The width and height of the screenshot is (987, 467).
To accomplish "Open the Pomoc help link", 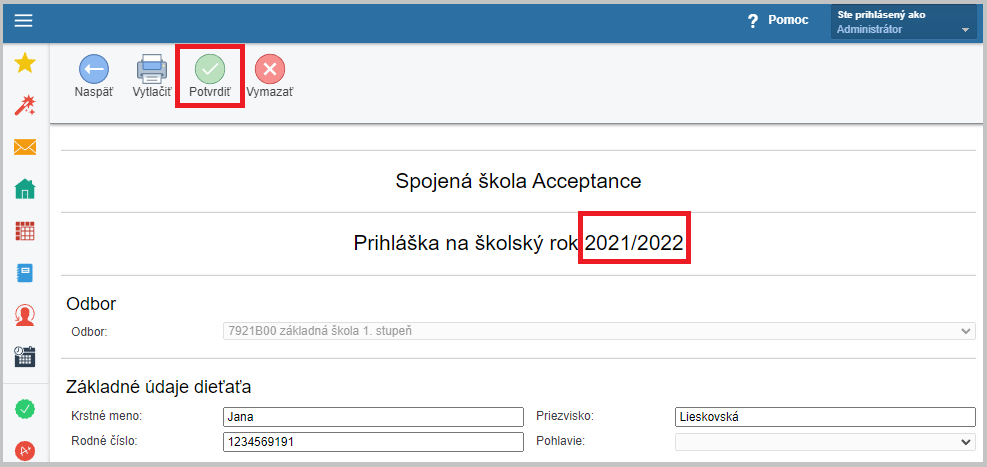I will point(777,20).
